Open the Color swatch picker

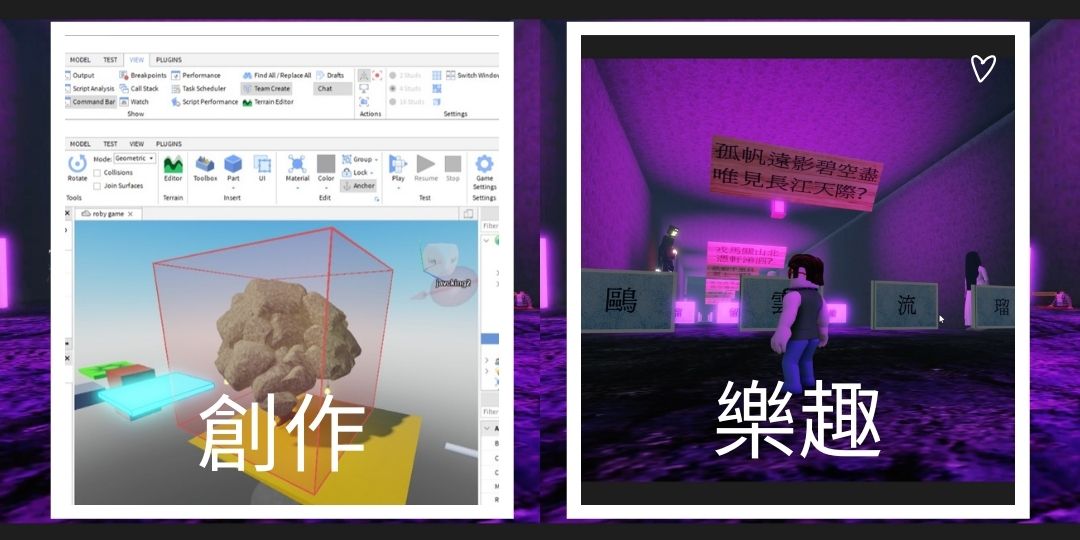[326, 166]
